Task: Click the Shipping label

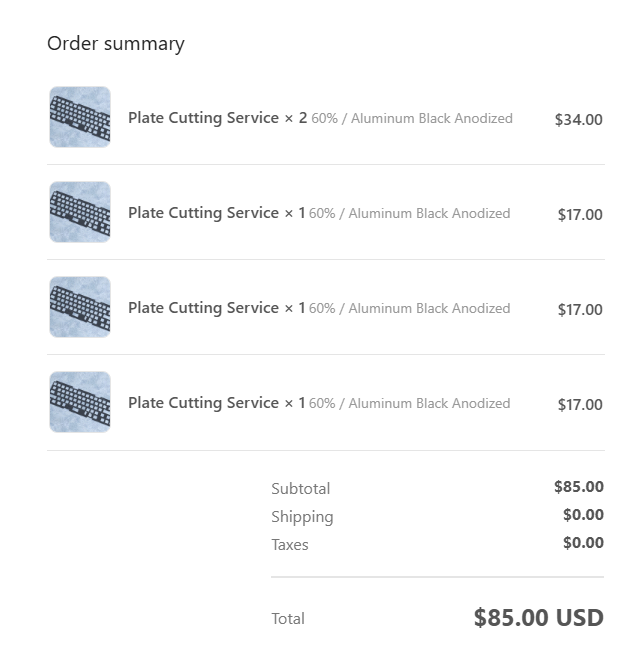Action: click(x=302, y=517)
